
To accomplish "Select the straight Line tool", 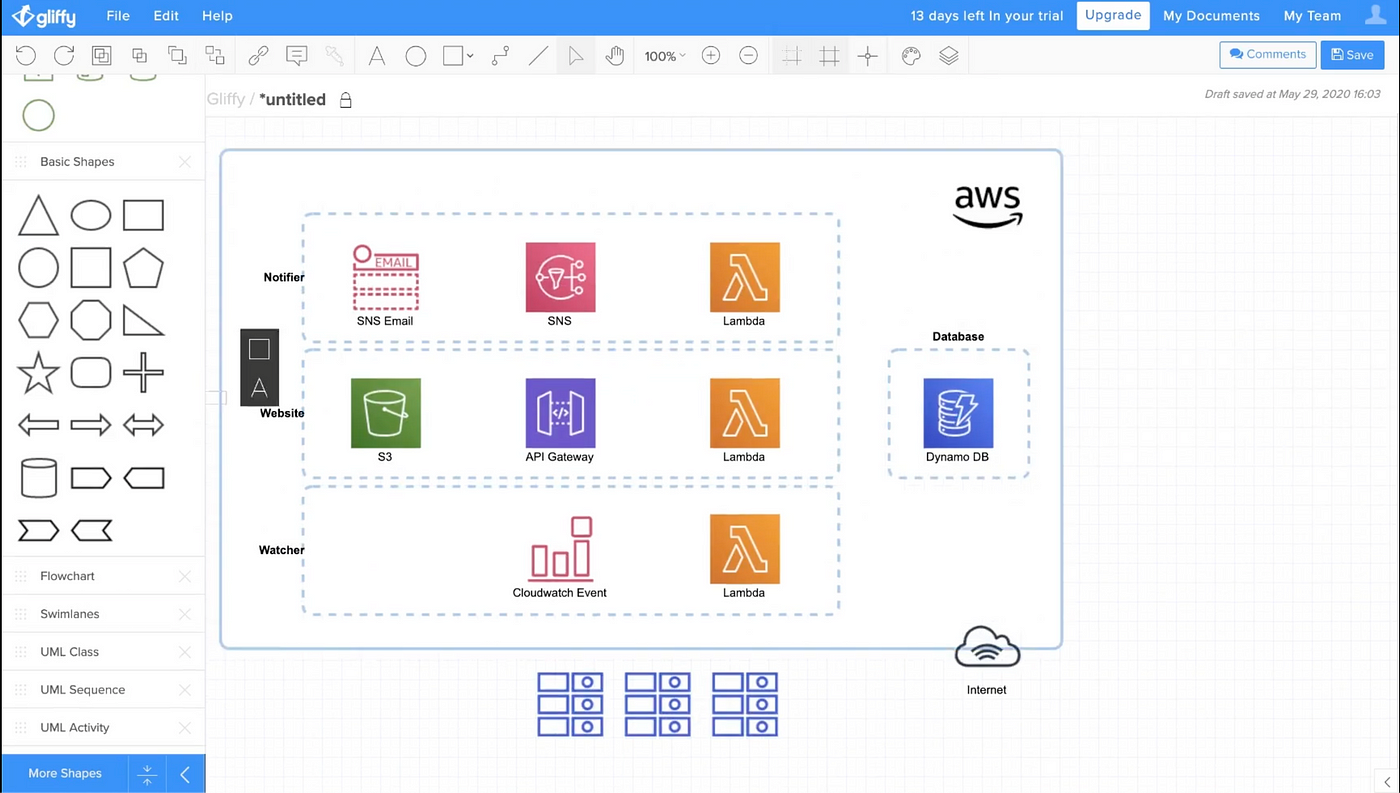I will tap(538, 56).
